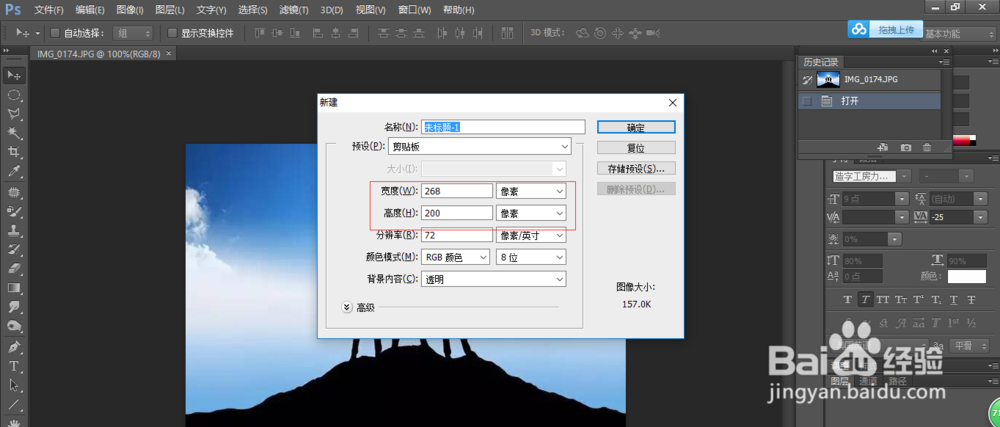Click the 名称 text field
This screenshot has width=1000, height=427.
tap(503, 127)
